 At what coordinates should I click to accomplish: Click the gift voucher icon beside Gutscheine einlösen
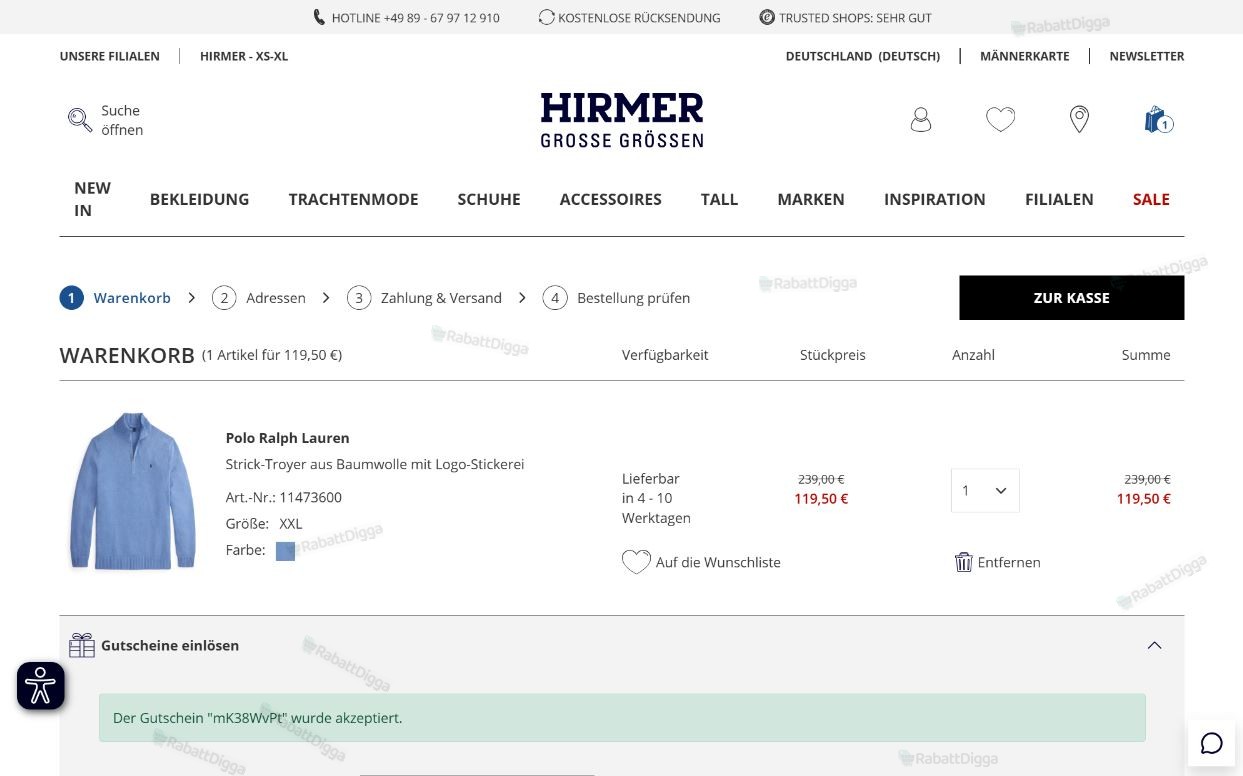tap(82, 645)
